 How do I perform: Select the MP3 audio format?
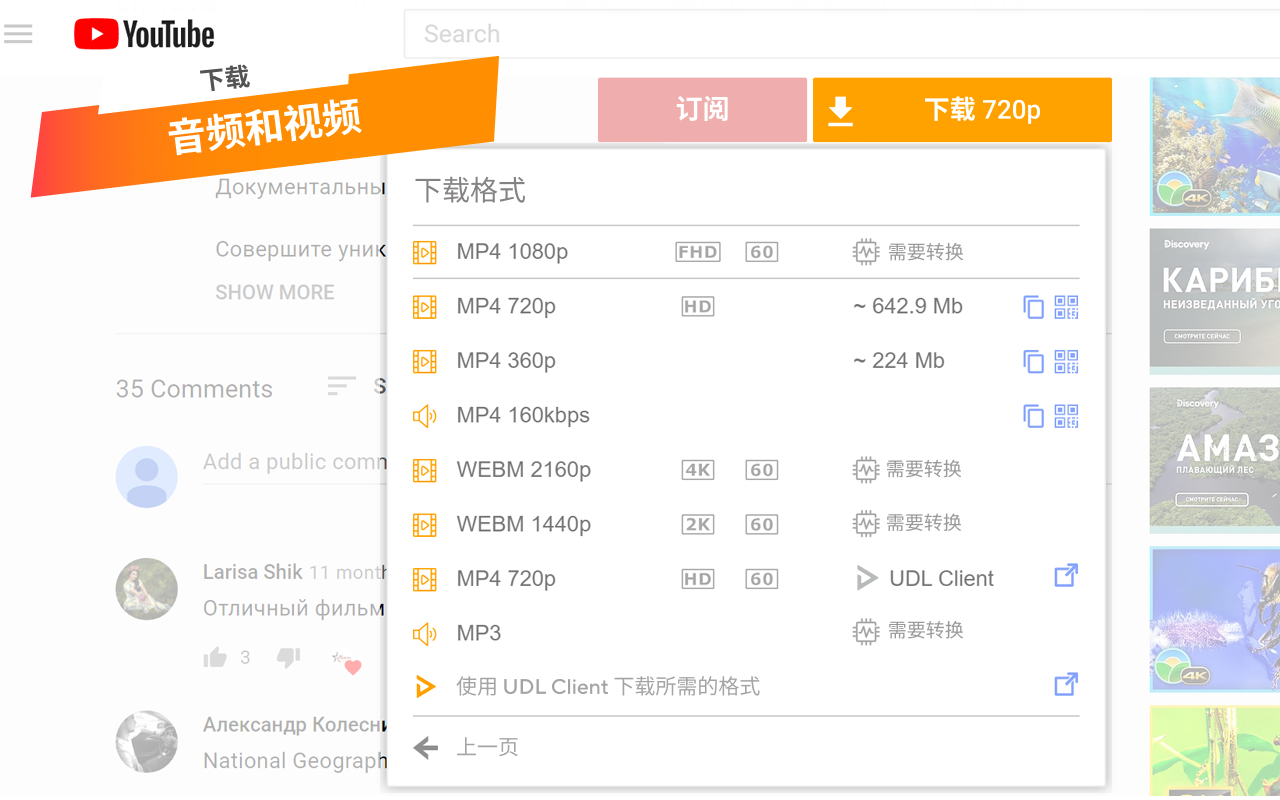point(746,633)
